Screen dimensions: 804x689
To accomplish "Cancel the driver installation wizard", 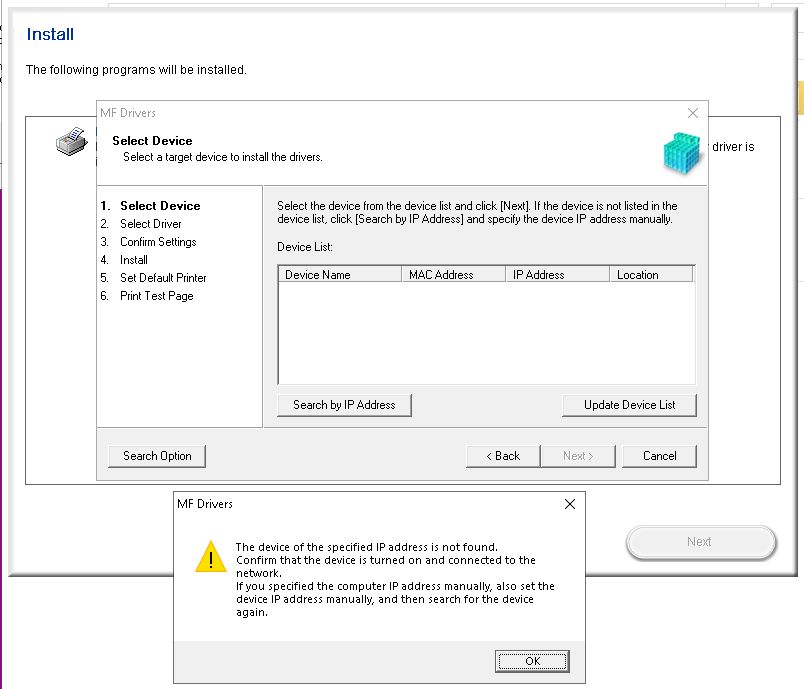I will [x=659, y=456].
